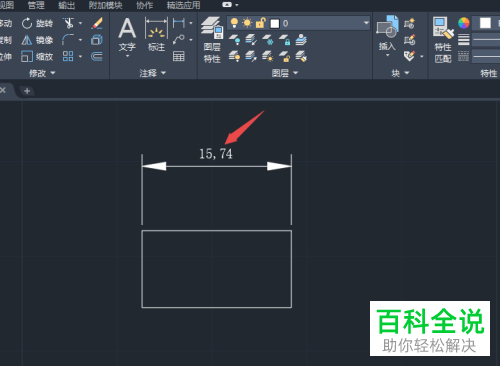Click the Explode box icon

(x=97, y=40)
